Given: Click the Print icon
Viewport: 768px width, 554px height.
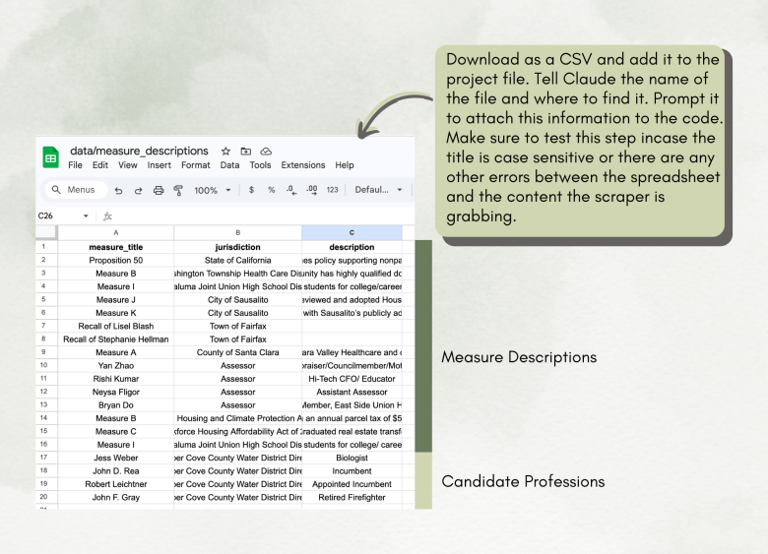Looking at the screenshot, I should [158, 190].
